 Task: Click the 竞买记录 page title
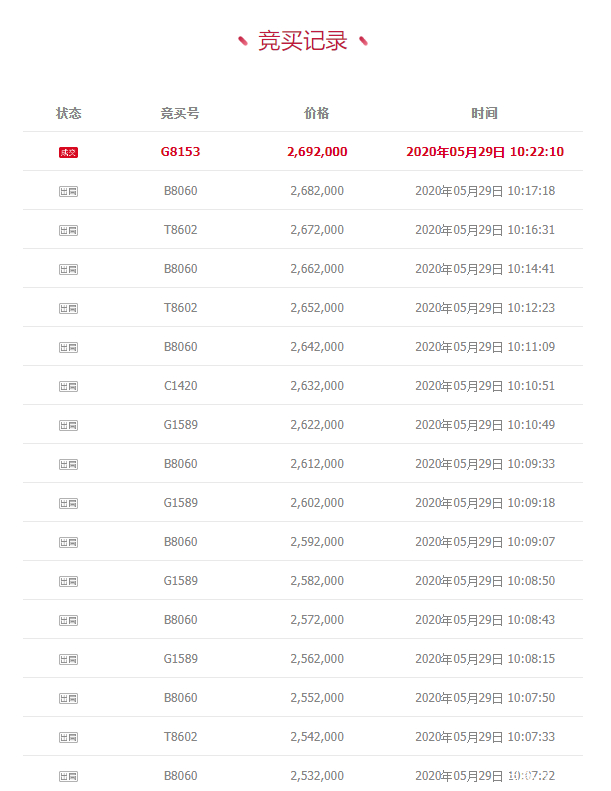point(303,41)
